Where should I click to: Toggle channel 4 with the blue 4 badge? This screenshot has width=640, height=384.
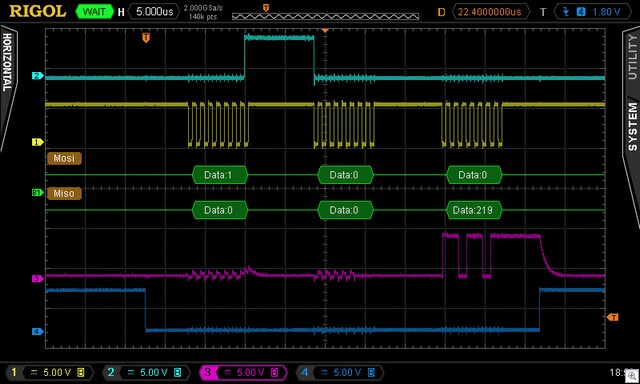click(x=304, y=372)
